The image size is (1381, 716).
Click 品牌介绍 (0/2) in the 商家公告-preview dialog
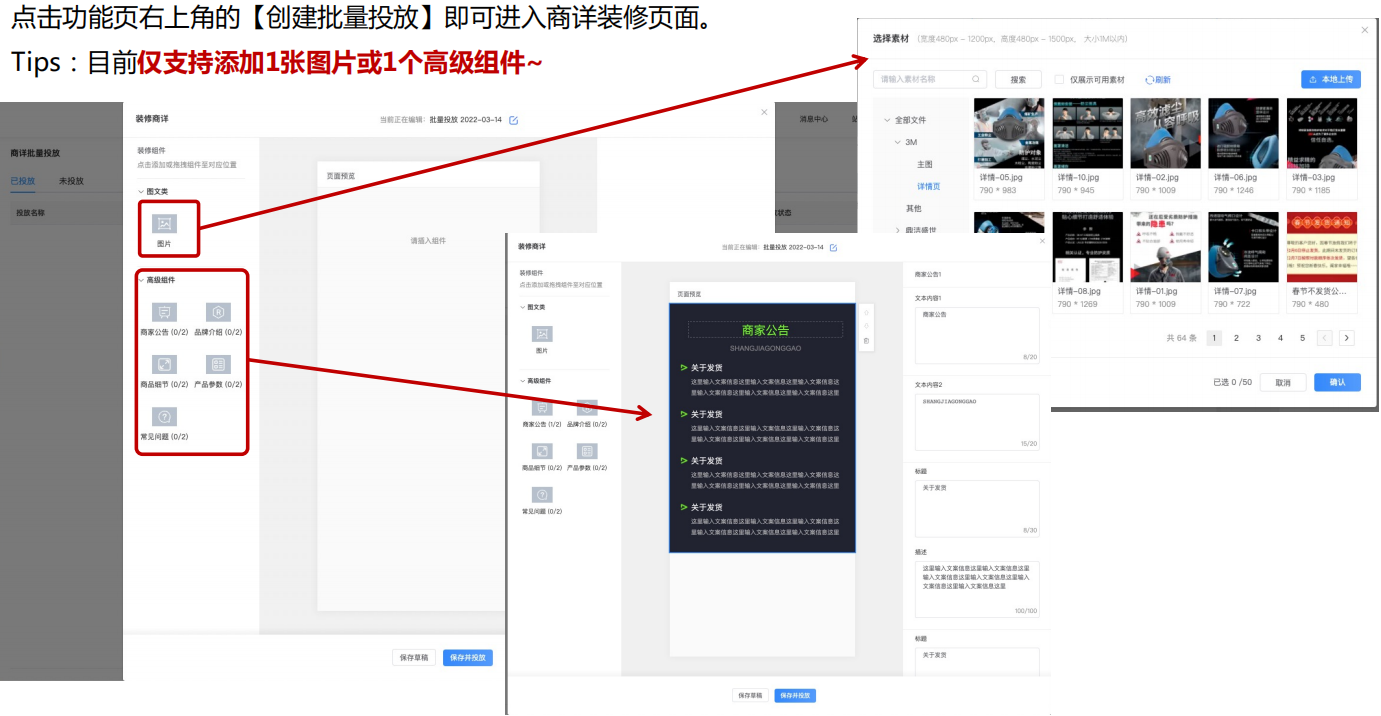(x=587, y=408)
